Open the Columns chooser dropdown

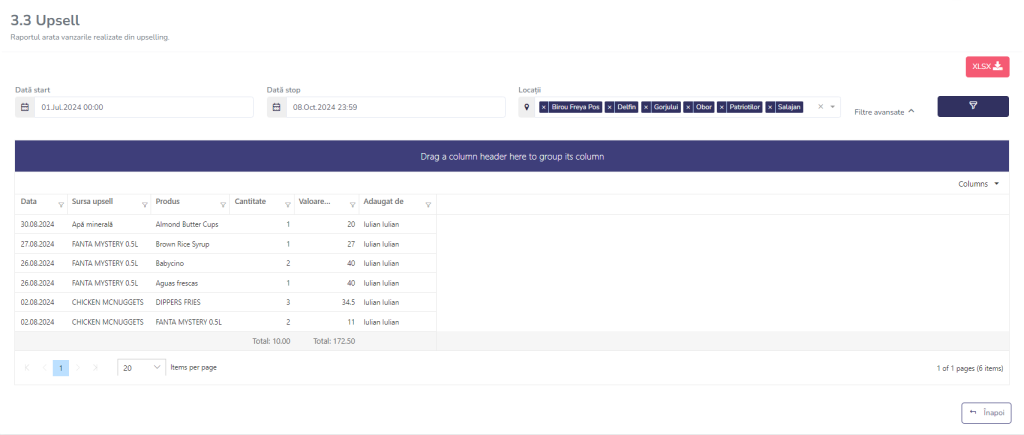pyautogui.click(x=978, y=184)
